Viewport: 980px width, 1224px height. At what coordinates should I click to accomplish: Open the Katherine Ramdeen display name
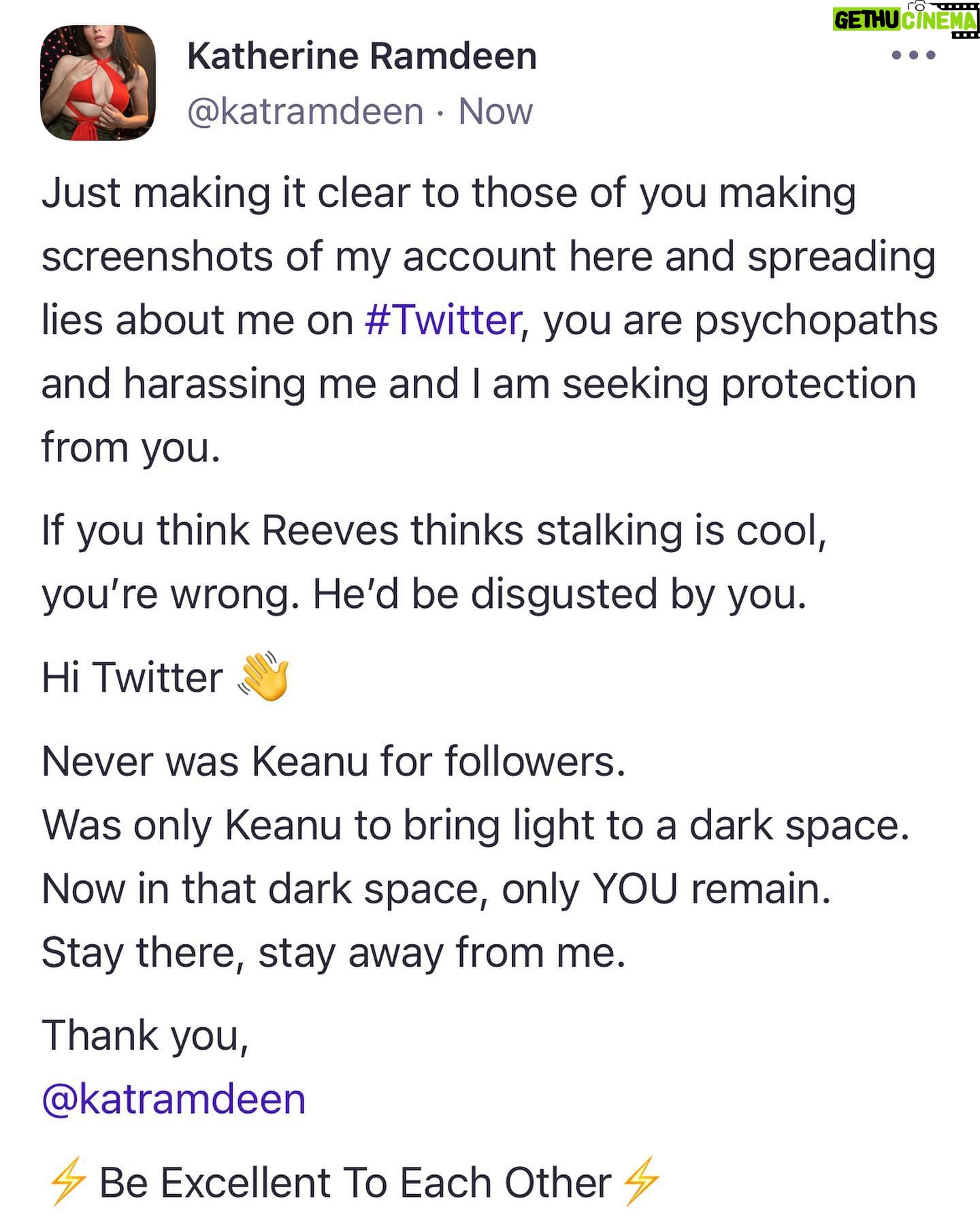click(361, 56)
